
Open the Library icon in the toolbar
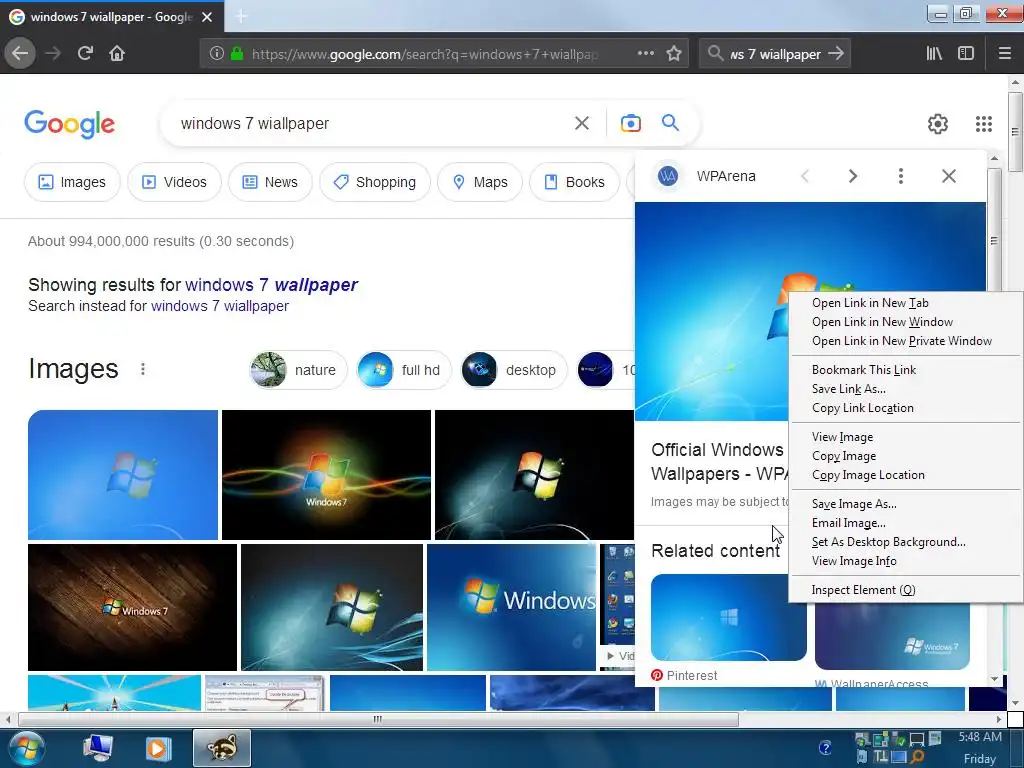934,53
